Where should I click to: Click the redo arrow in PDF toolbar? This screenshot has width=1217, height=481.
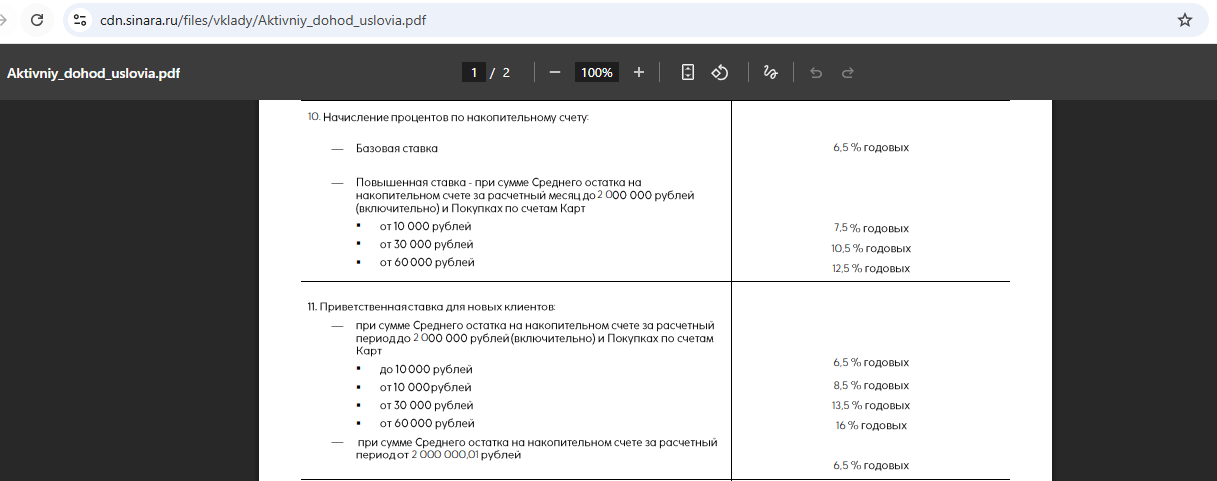point(848,73)
